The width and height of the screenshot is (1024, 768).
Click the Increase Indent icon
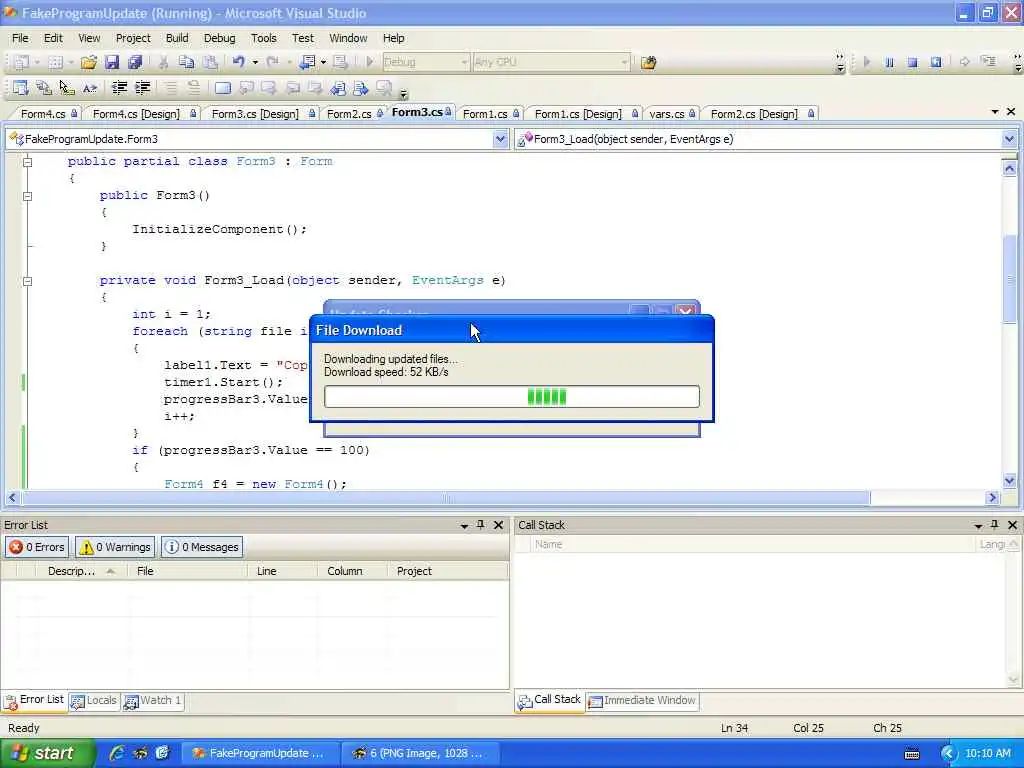(142, 88)
